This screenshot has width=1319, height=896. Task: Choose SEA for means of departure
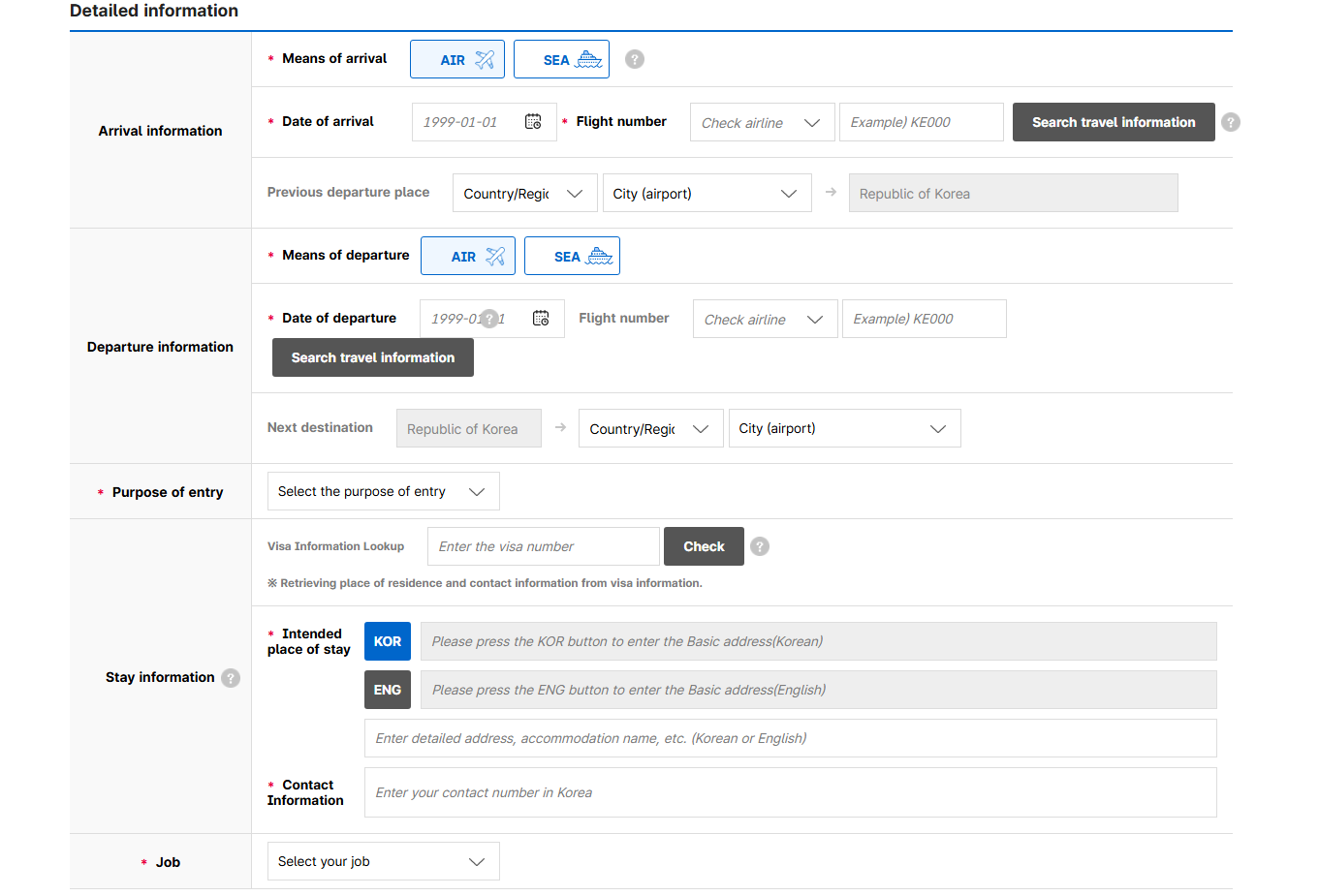[x=572, y=256]
